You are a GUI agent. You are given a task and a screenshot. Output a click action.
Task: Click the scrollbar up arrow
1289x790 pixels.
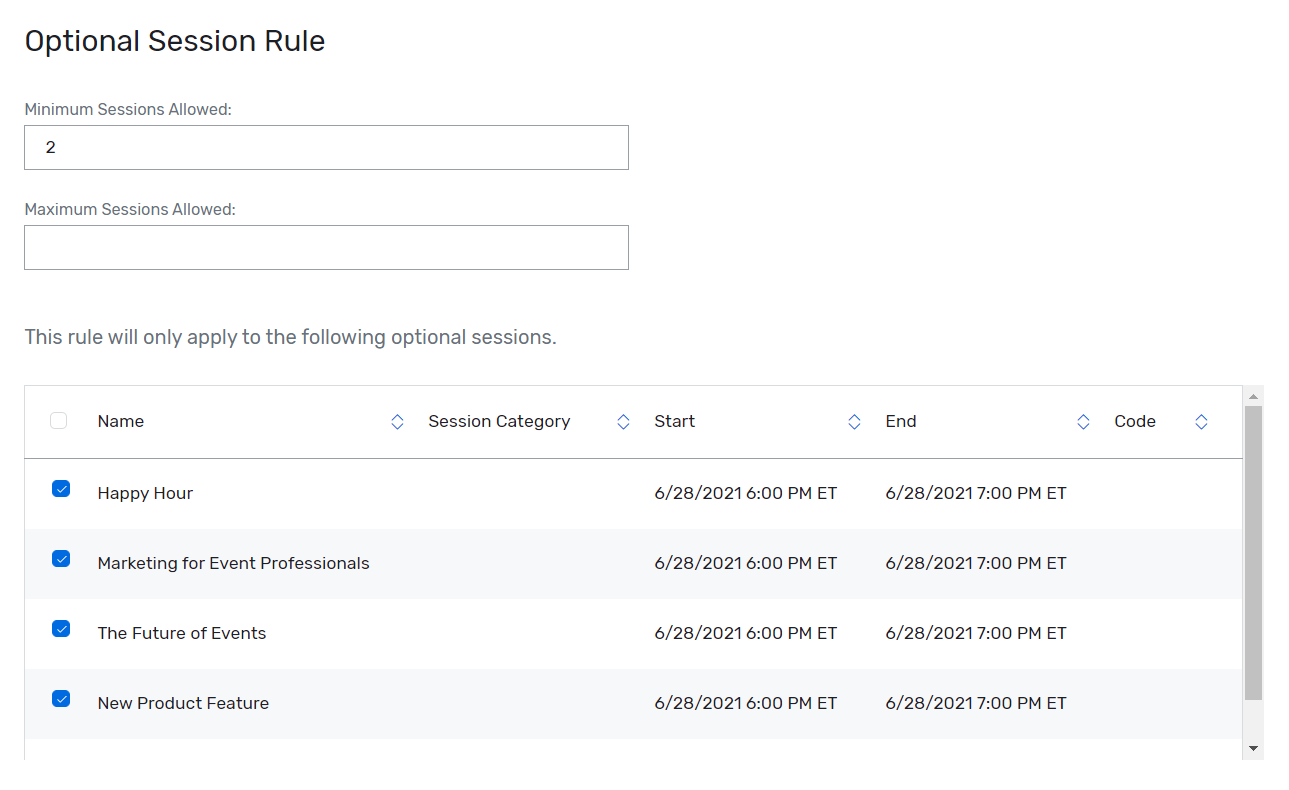tap(1253, 394)
